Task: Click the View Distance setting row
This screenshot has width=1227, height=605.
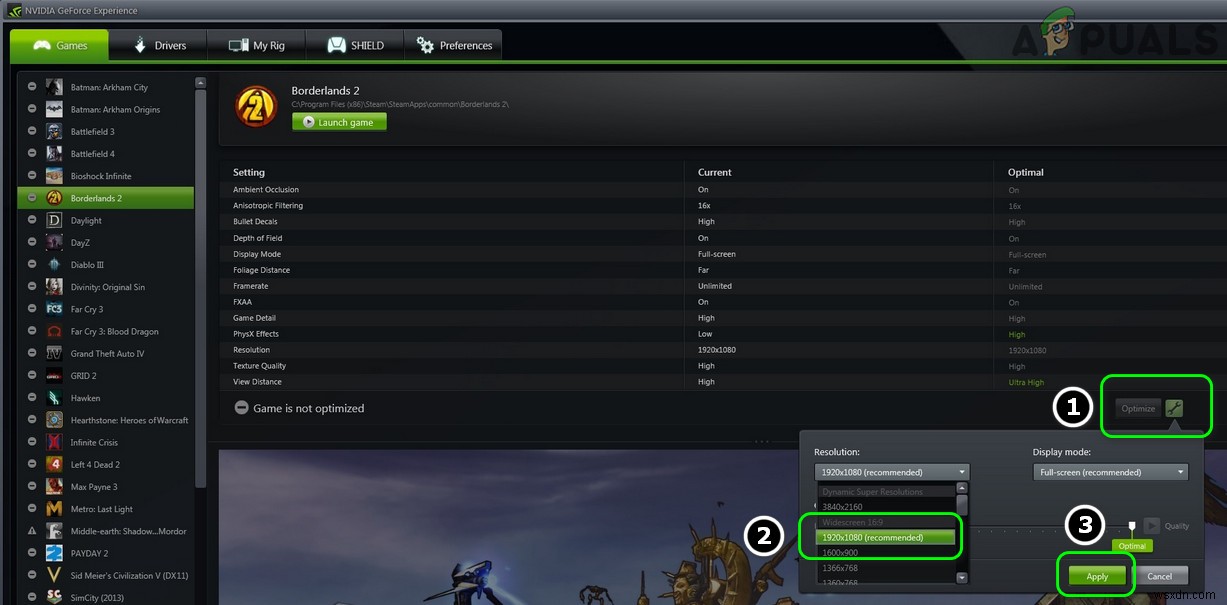Action: 722,382
